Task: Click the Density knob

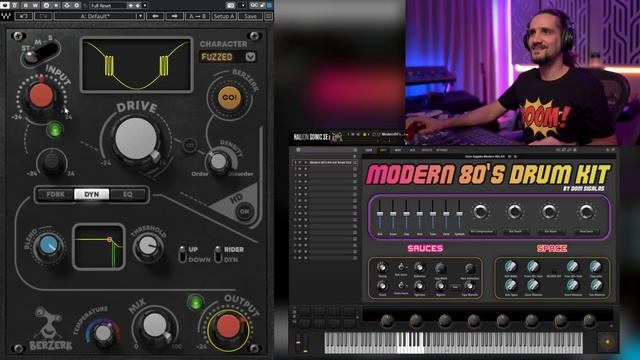Action: 218,161
